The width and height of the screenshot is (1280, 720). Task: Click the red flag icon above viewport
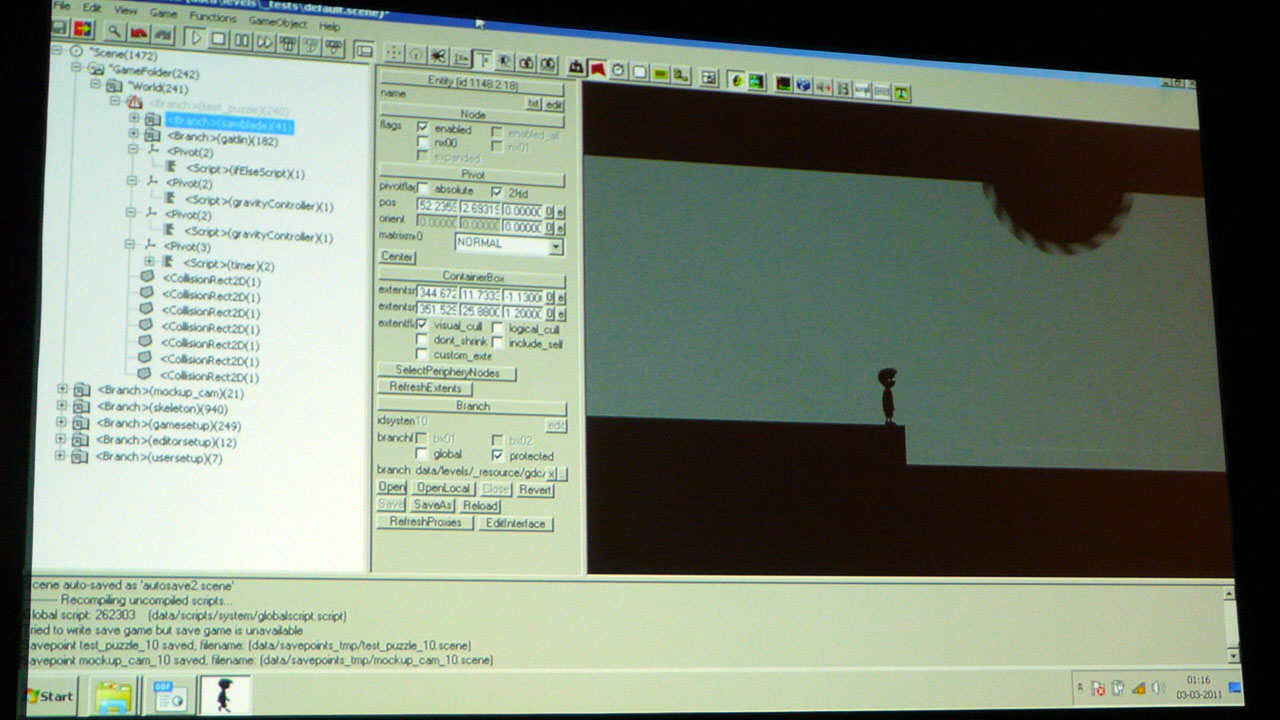click(598, 69)
